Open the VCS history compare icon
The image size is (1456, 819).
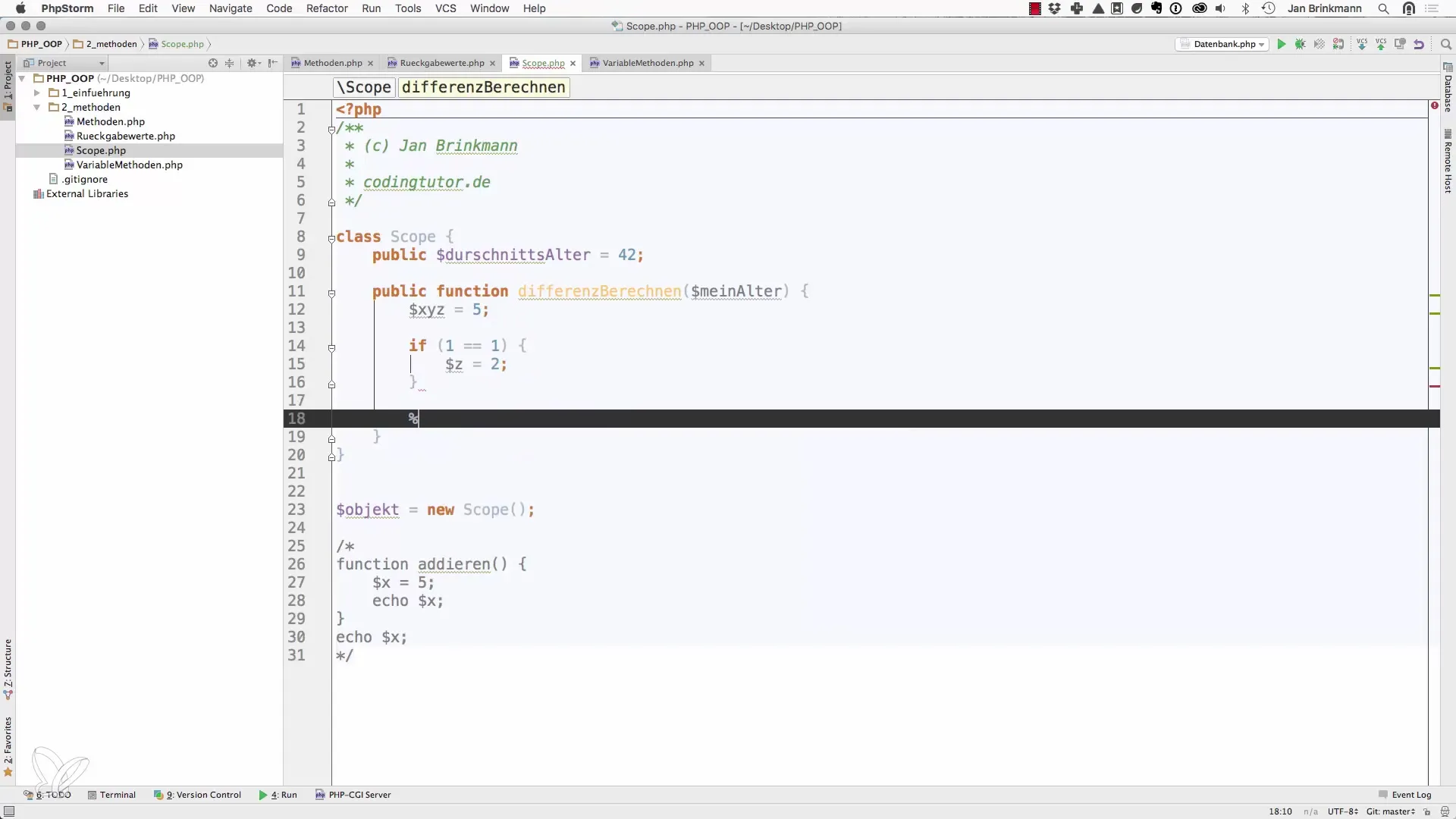coord(1400,44)
